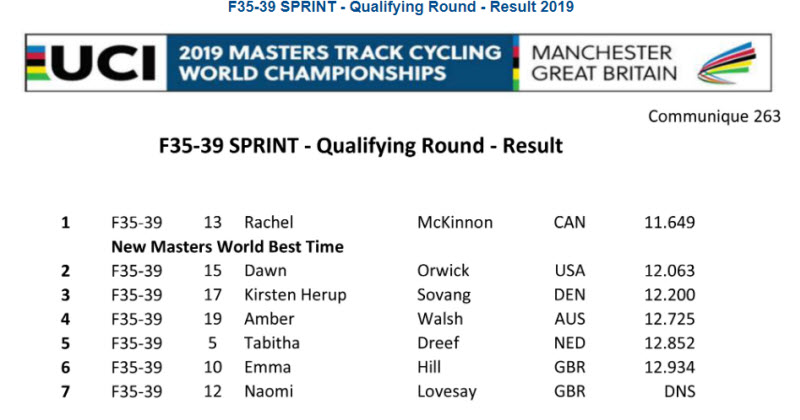The image size is (800, 420).
Task: Click the F35-39 SPRINT result heading
Action: 361,146
